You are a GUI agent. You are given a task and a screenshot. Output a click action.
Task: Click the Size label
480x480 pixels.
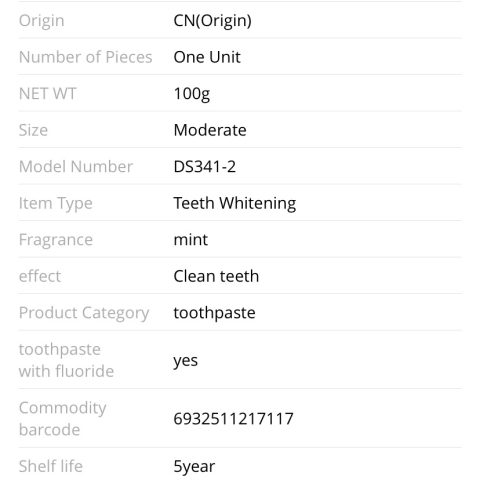(x=33, y=130)
